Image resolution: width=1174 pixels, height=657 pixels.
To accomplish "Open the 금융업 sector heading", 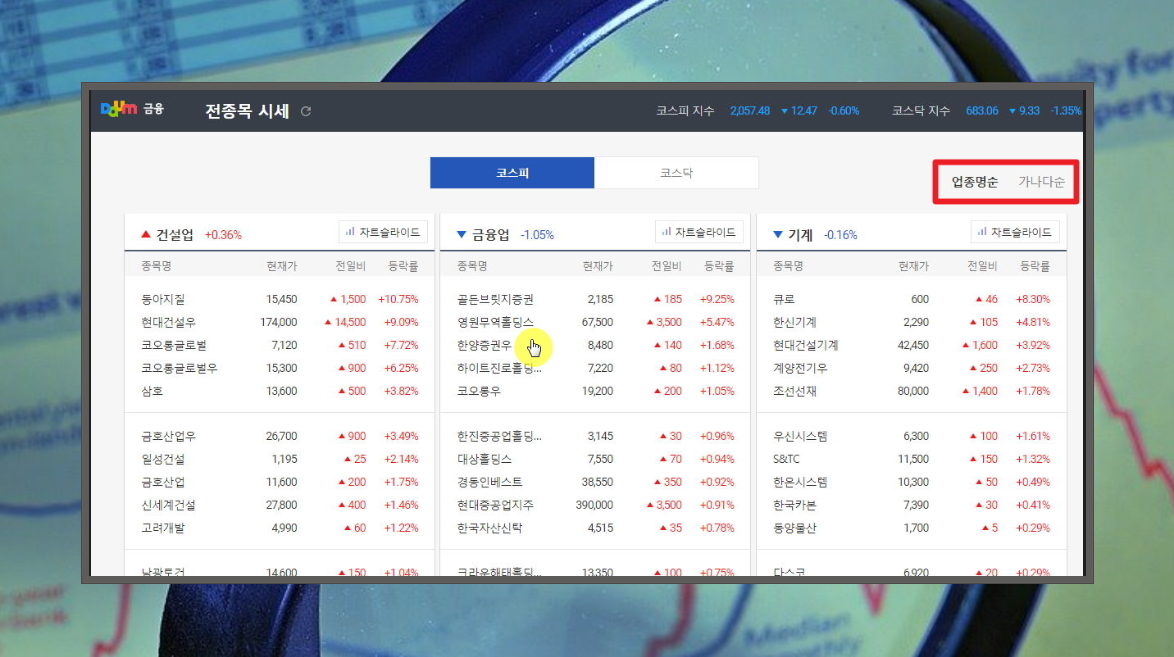I will (490, 234).
